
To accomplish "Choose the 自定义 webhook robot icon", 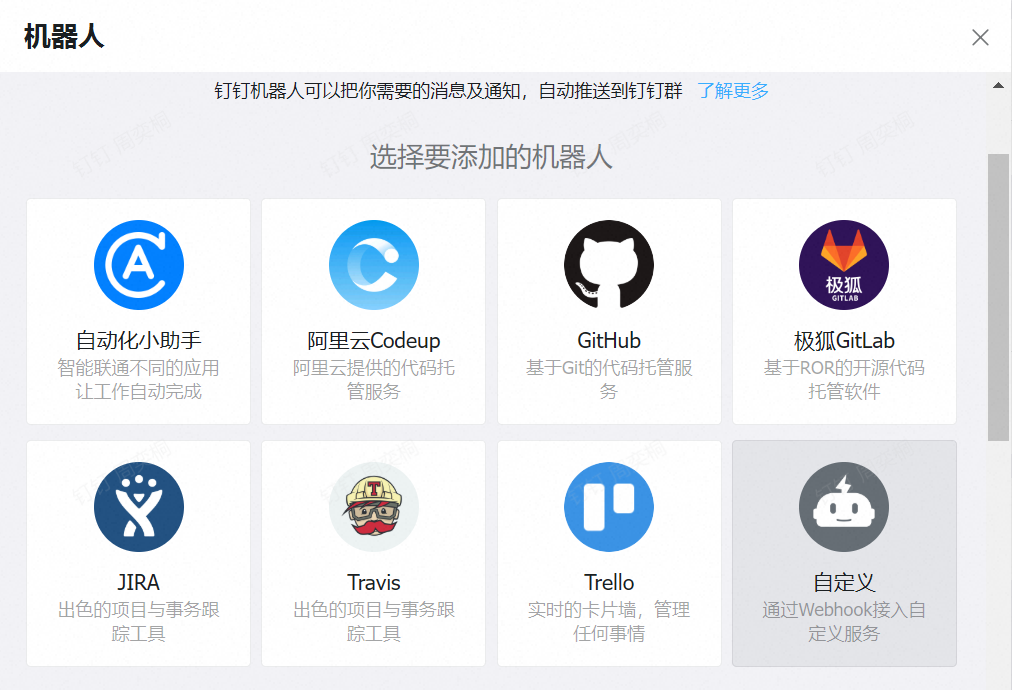I will pyautogui.click(x=844, y=507).
